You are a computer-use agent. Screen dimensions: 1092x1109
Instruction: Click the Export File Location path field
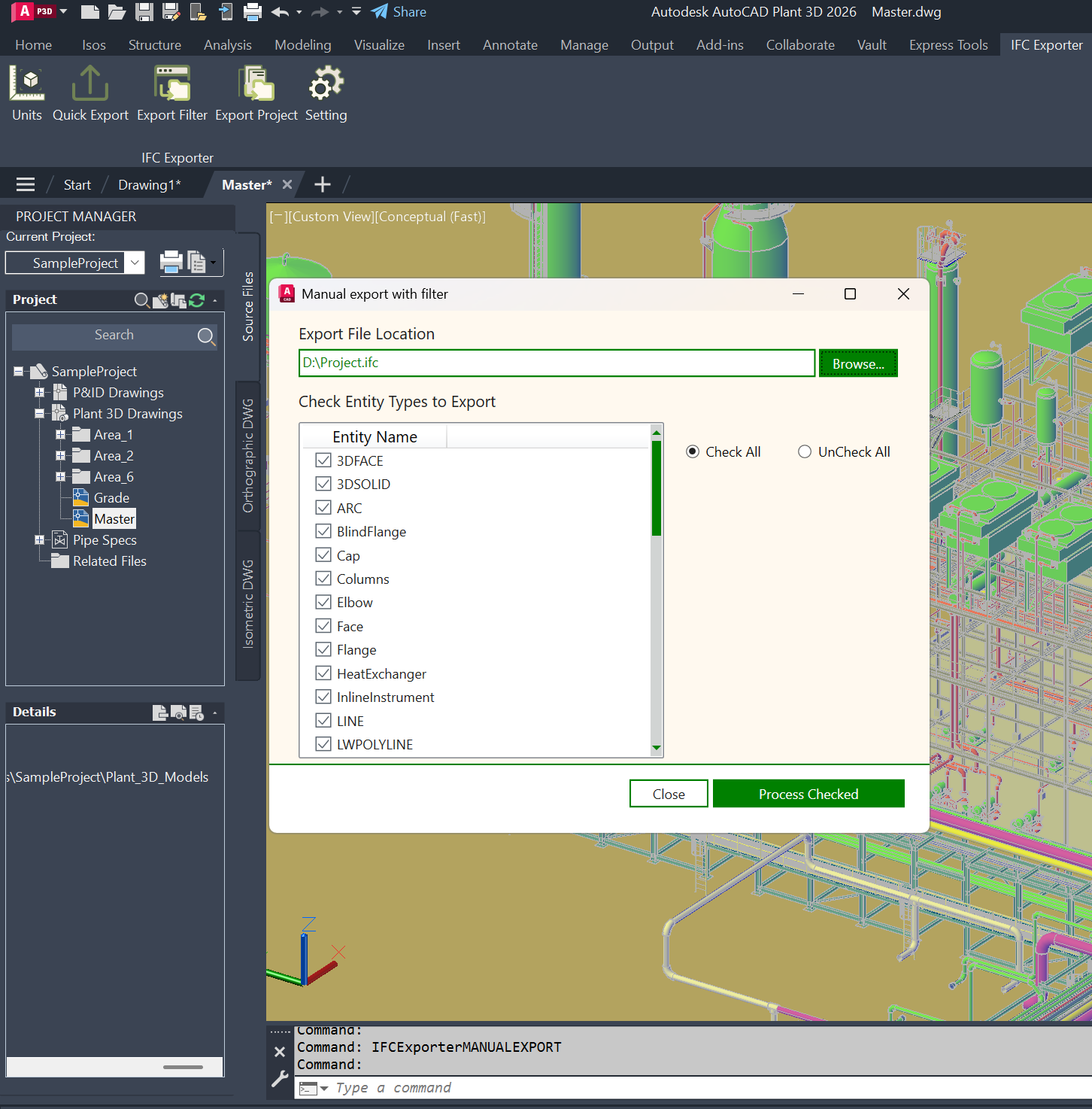[557, 363]
